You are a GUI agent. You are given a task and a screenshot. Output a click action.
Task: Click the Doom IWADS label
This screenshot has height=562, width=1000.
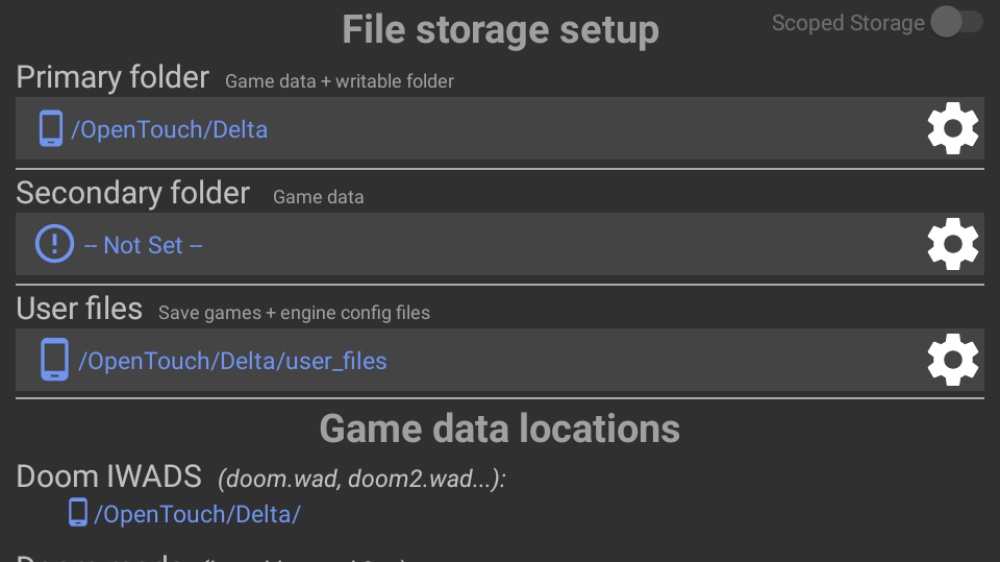pos(108,477)
